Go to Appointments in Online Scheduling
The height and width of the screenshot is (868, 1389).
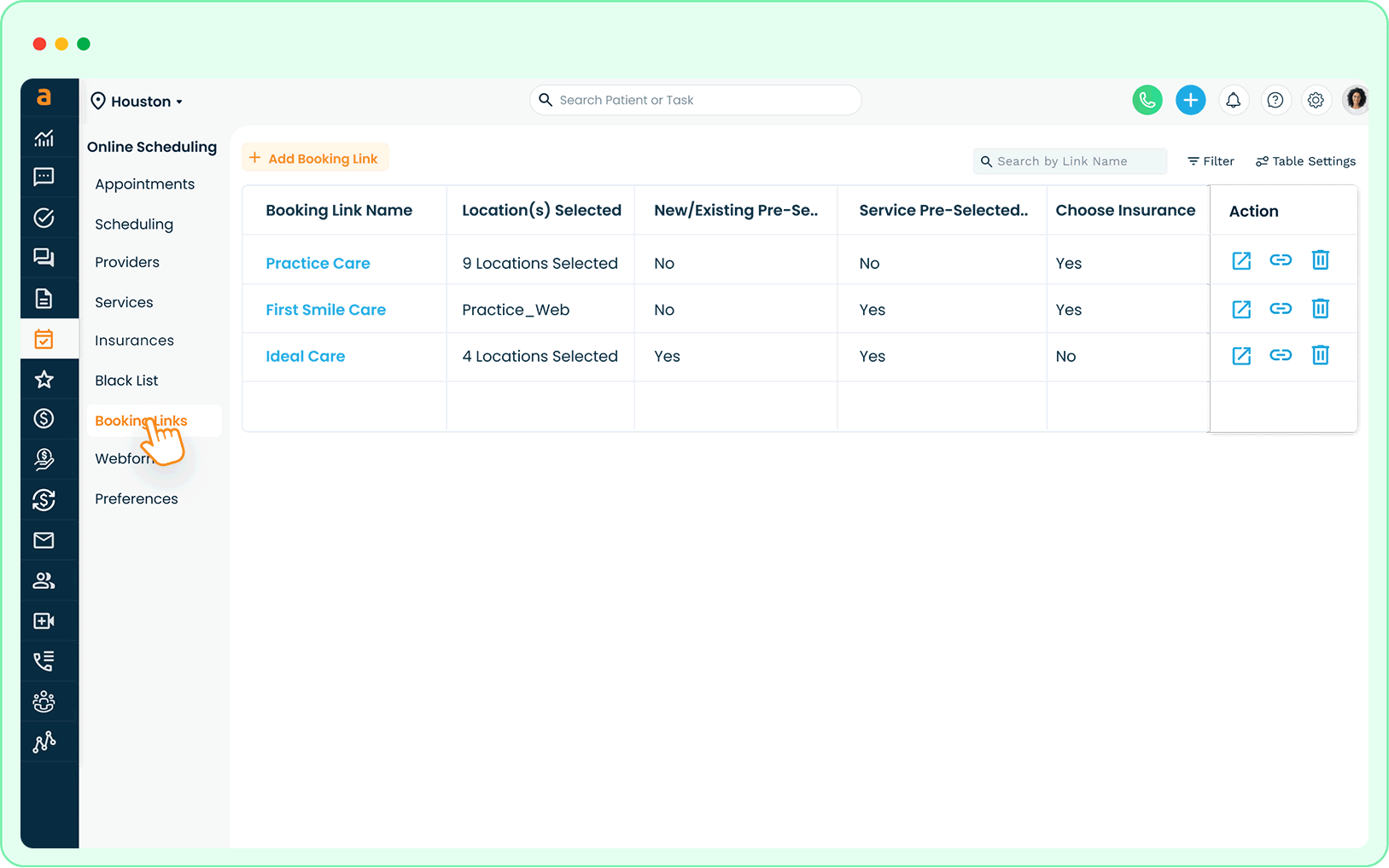144,184
